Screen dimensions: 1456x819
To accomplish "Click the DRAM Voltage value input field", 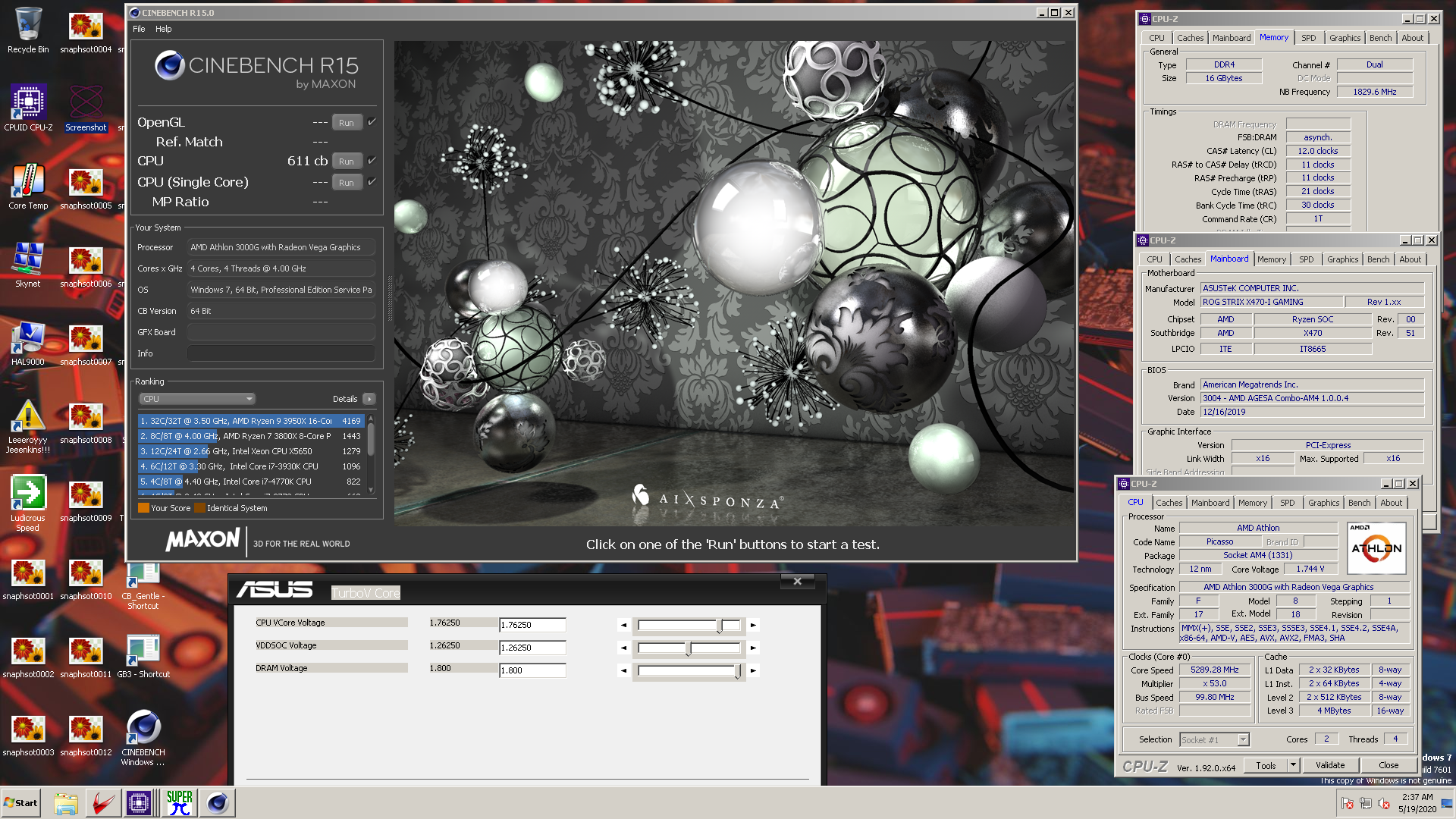I will (532, 671).
